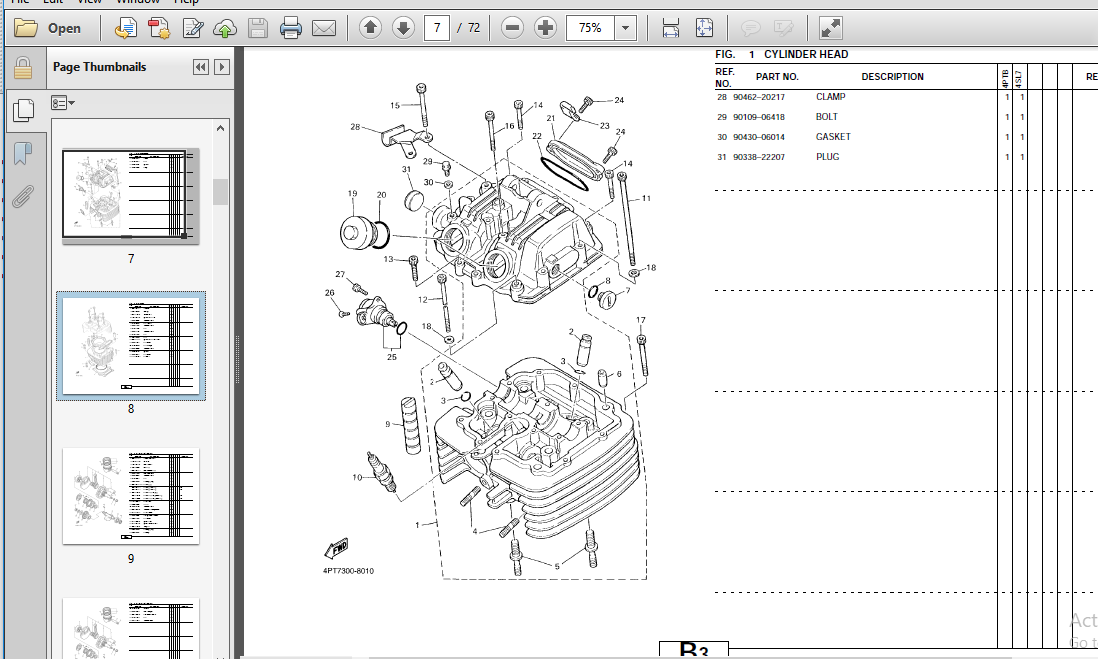This screenshot has width=1098, height=659.
Task: Click the CYLINDER HEAD figure title
Action: pos(806,55)
